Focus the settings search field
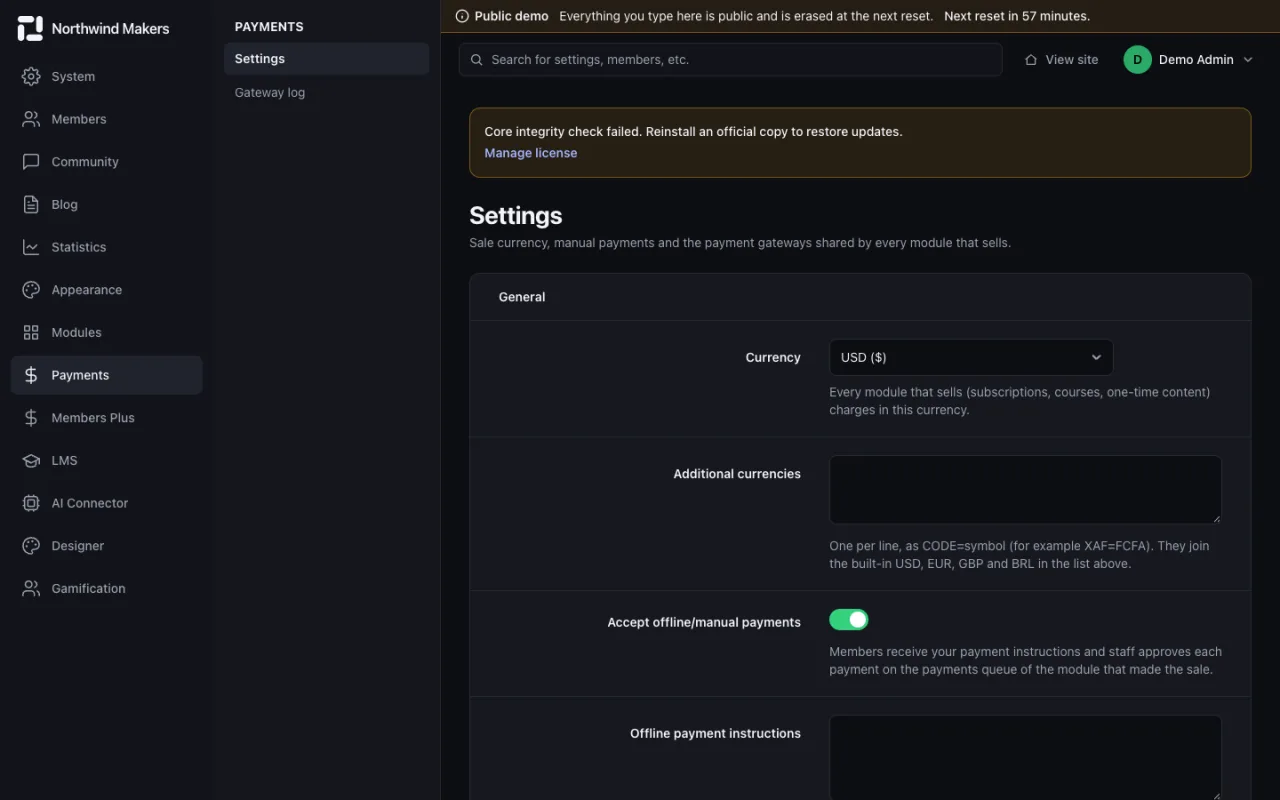This screenshot has width=1280, height=800. (x=730, y=60)
